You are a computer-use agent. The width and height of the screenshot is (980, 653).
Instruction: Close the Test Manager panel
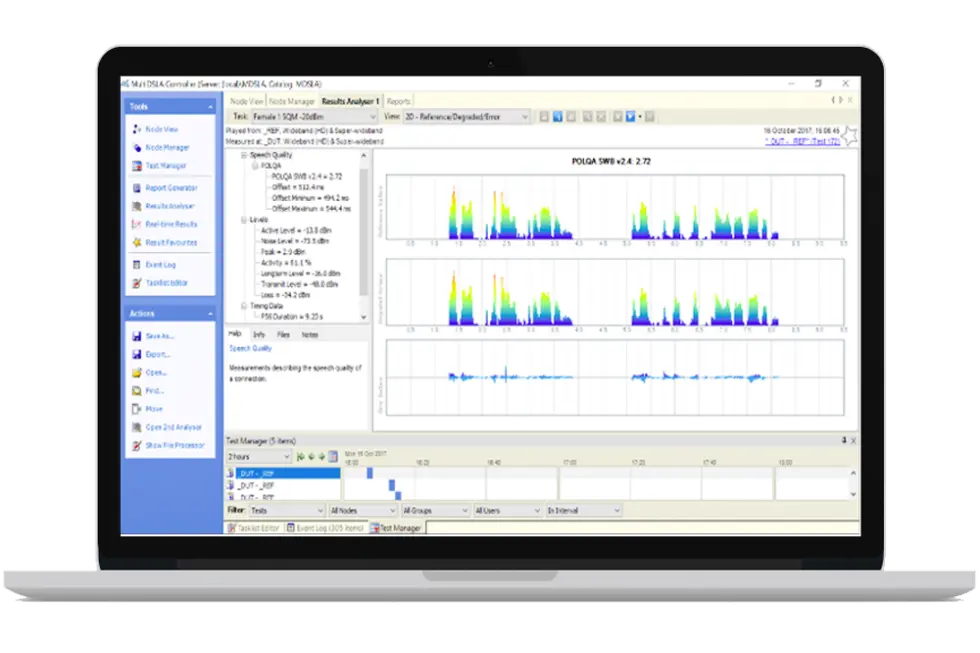[x=854, y=441]
